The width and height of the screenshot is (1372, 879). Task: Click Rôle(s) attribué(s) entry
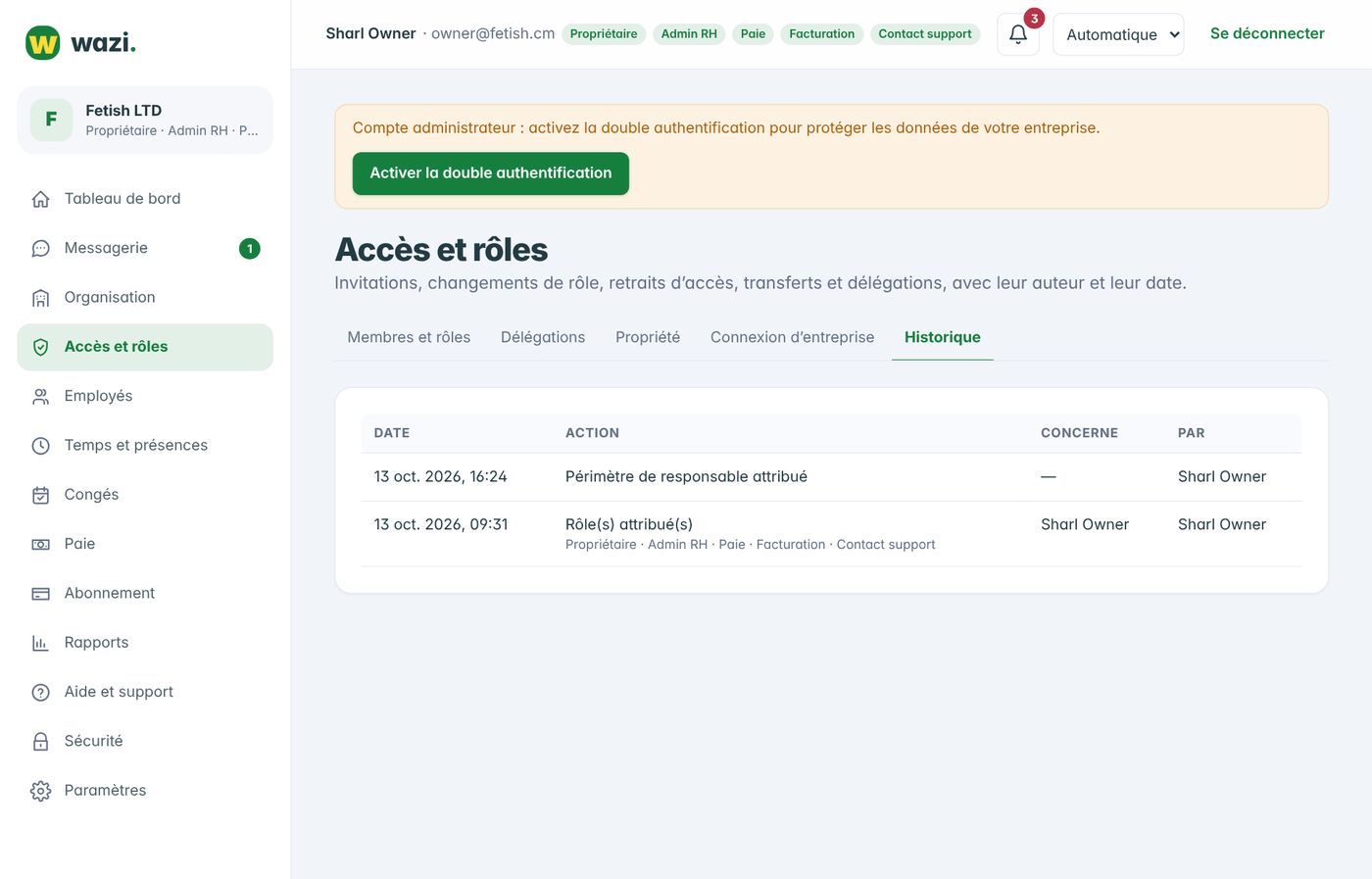(x=629, y=525)
